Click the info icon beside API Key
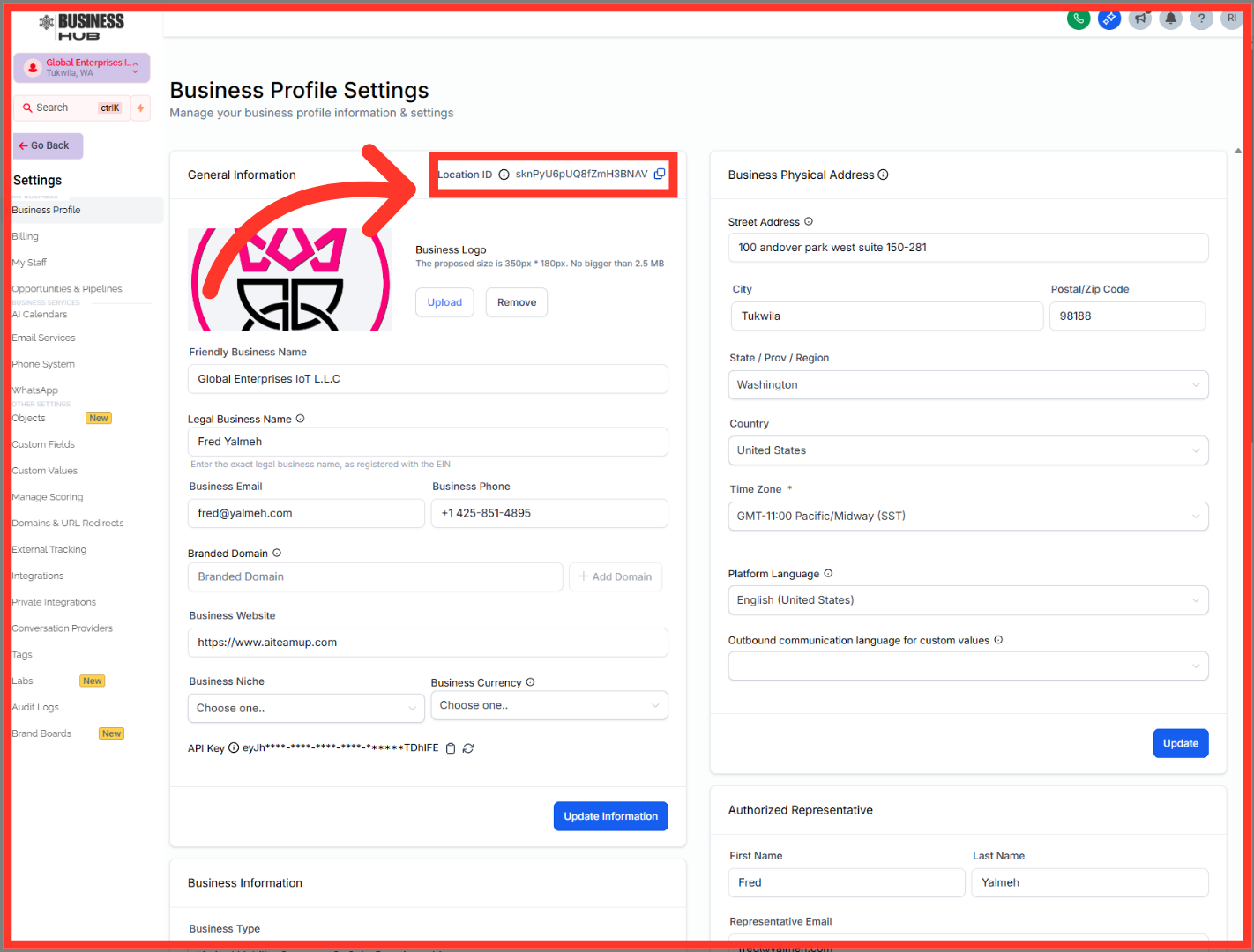This screenshot has width=1254, height=952. click(x=234, y=747)
